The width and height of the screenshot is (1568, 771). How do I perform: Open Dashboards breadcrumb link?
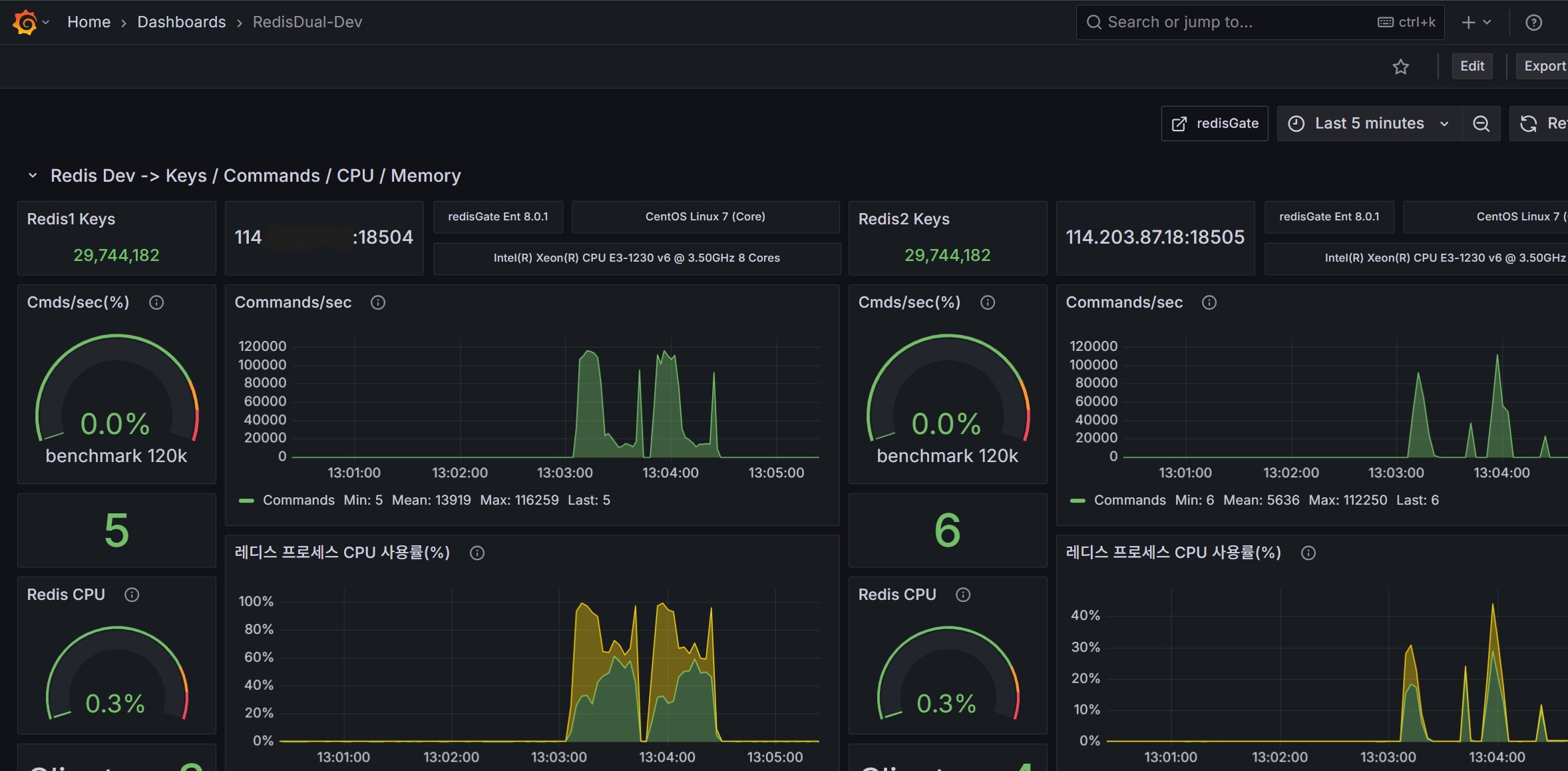point(181,23)
